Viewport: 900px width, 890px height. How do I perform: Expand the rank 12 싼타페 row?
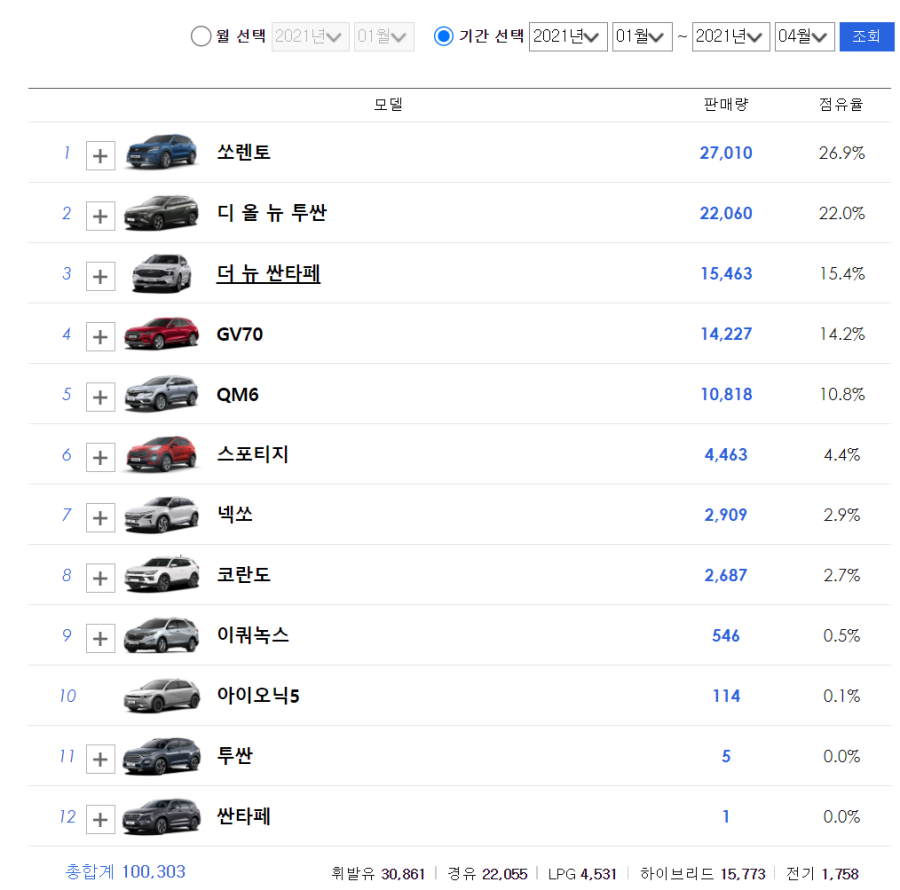click(100, 819)
